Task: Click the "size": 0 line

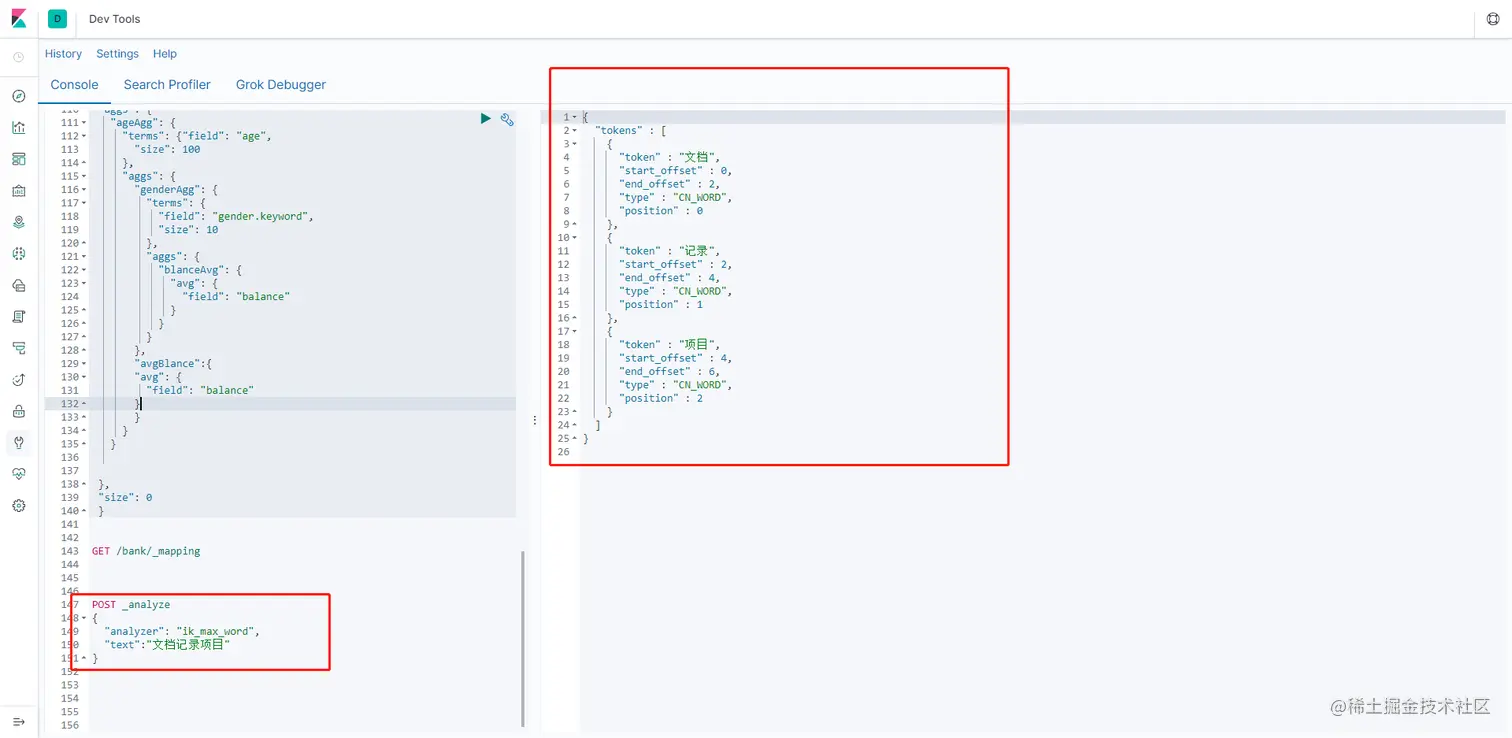Action: pyautogui.click(x=125, y=497)
